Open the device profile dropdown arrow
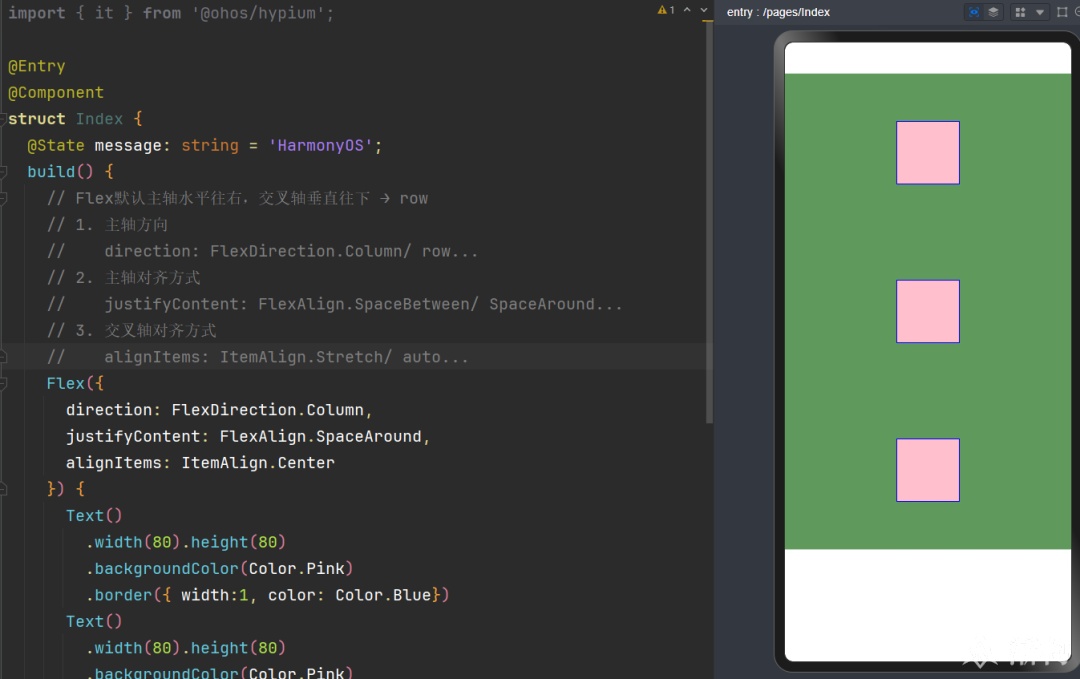This screenshot has width=1080, height=679. (1039, 12)
